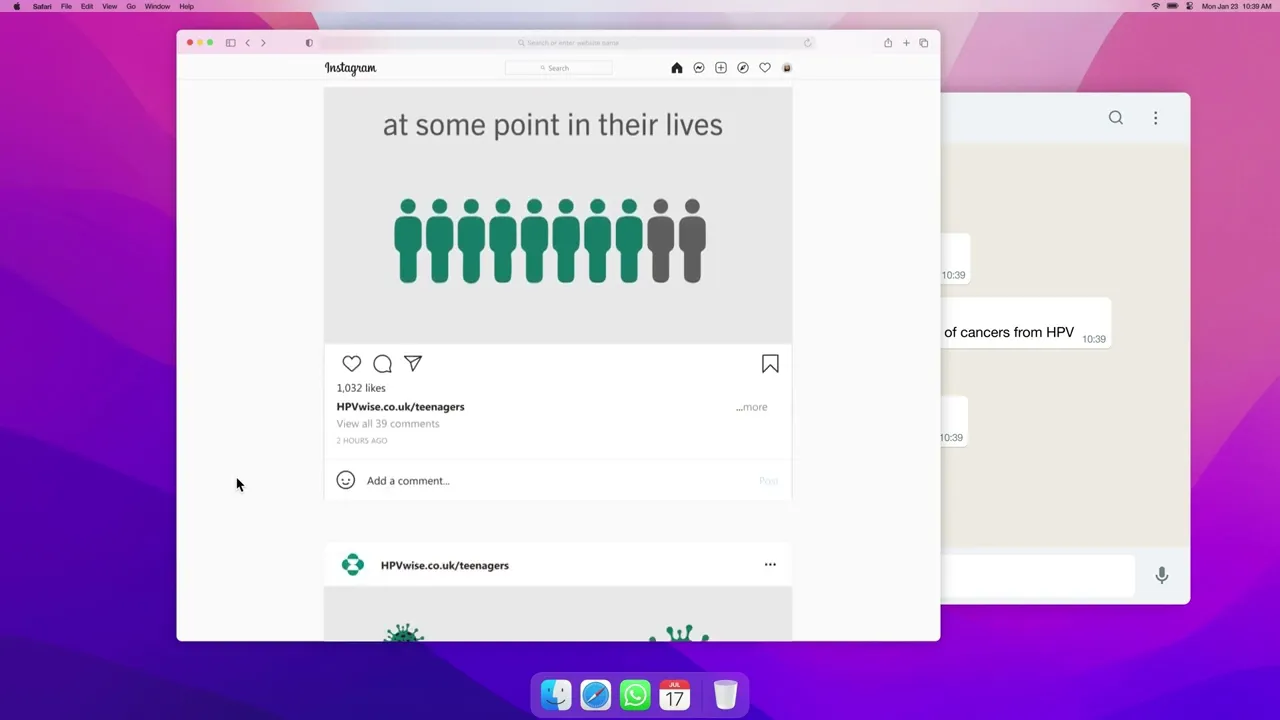This screenshot has width=1280, height=720.
Task: Open the Go menu in menu bar
Action: tap(131, 6)
